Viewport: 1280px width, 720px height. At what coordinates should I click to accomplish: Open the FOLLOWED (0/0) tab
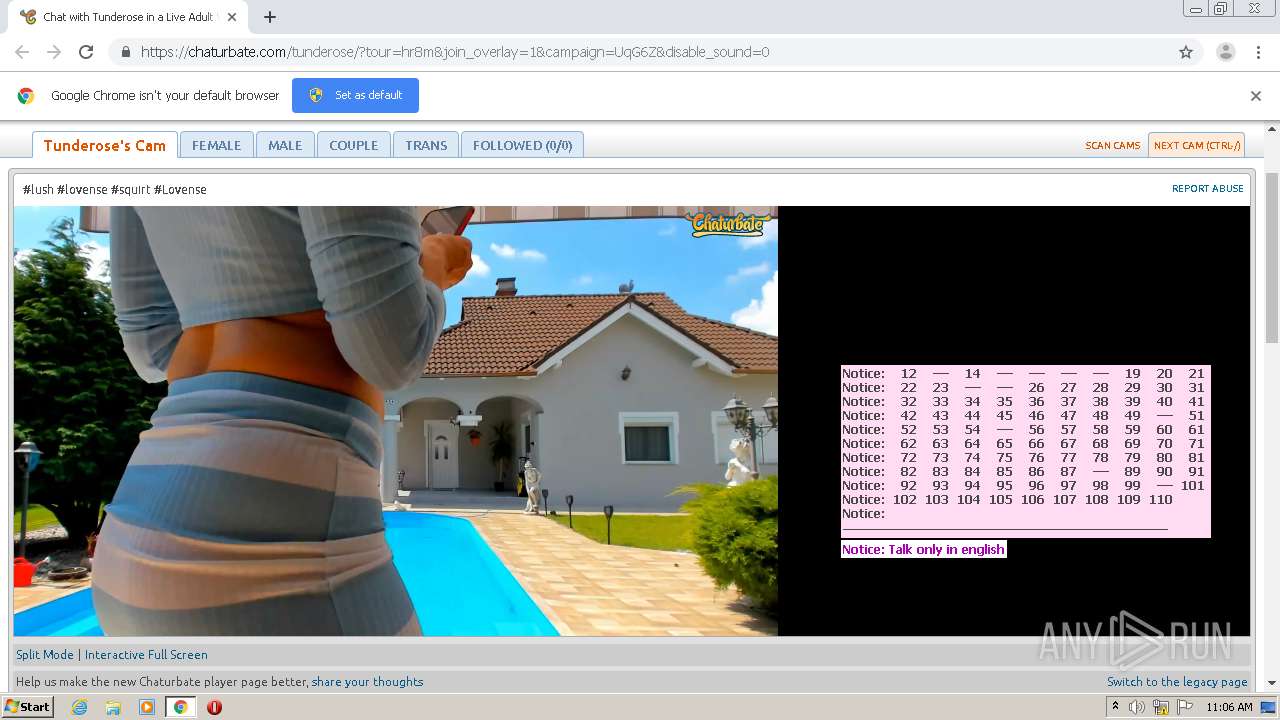coord(522,145)
